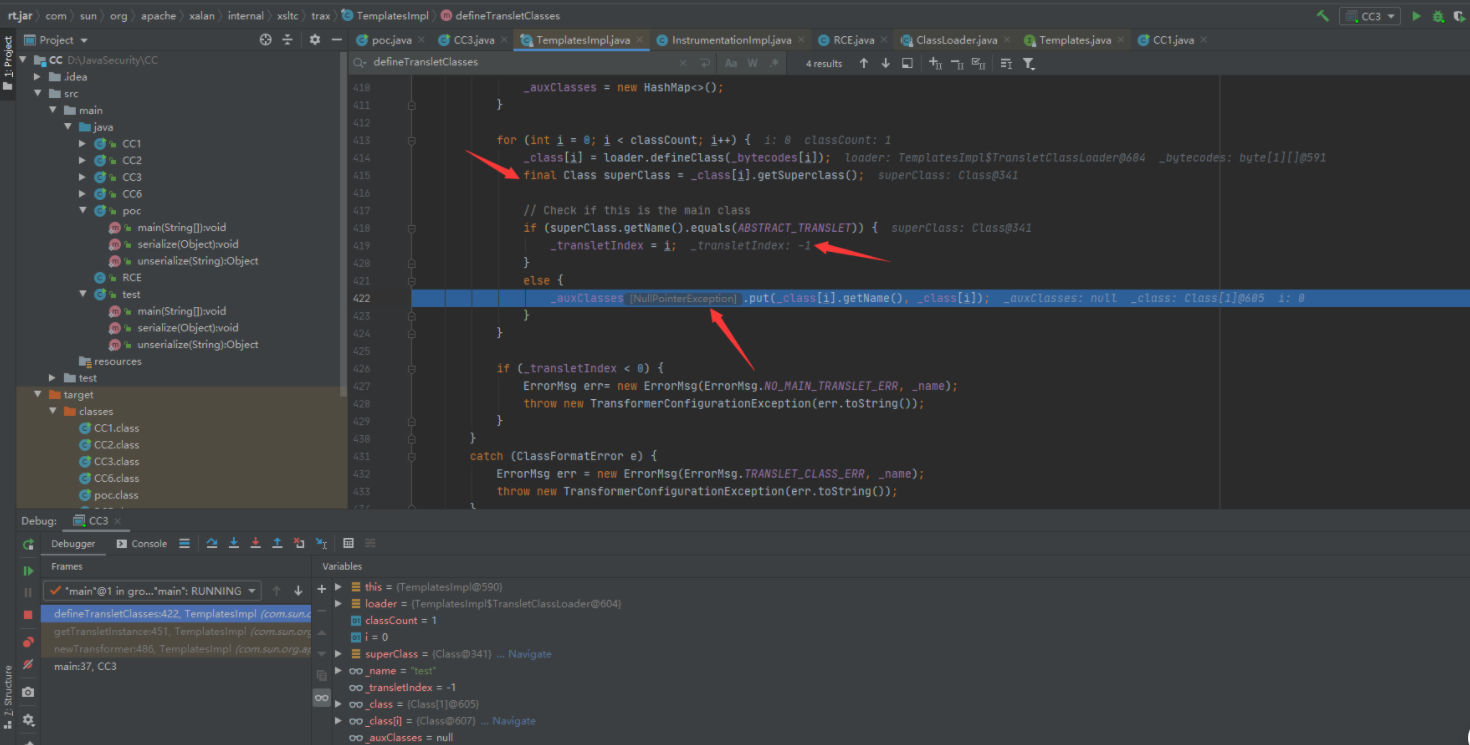Locate current file via scroll-from-source icon
Image resolution: width=1470 pixels, height=745 pixels.
pos(265,40)
